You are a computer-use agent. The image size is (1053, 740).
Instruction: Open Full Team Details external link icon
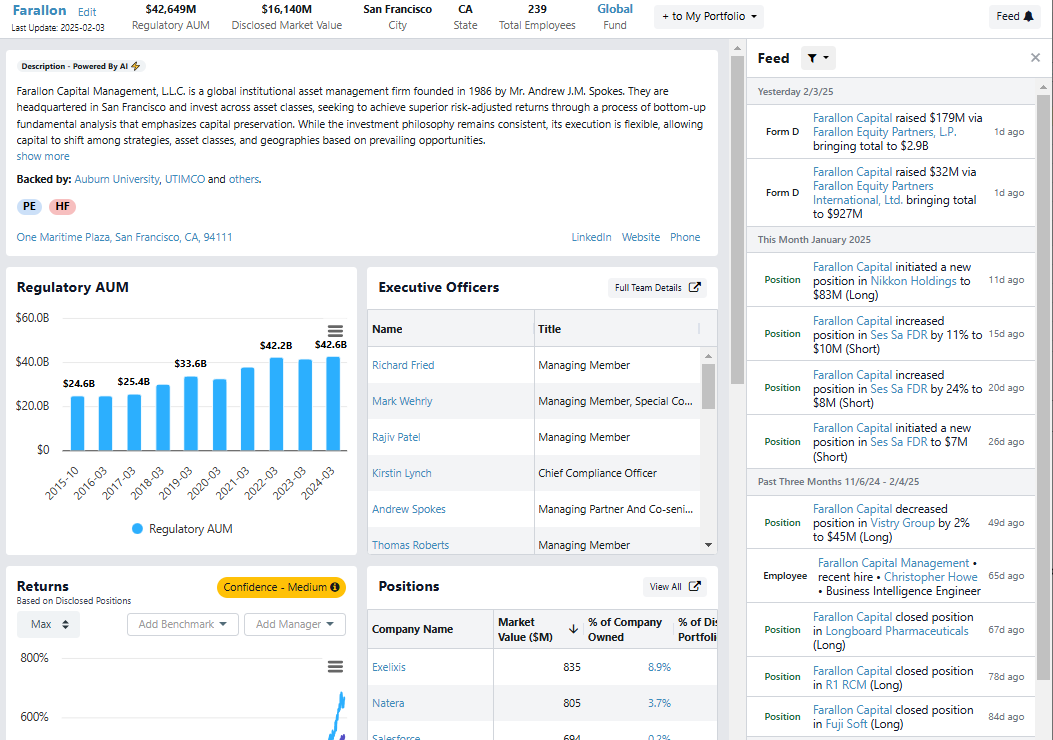tap(694, 287)
